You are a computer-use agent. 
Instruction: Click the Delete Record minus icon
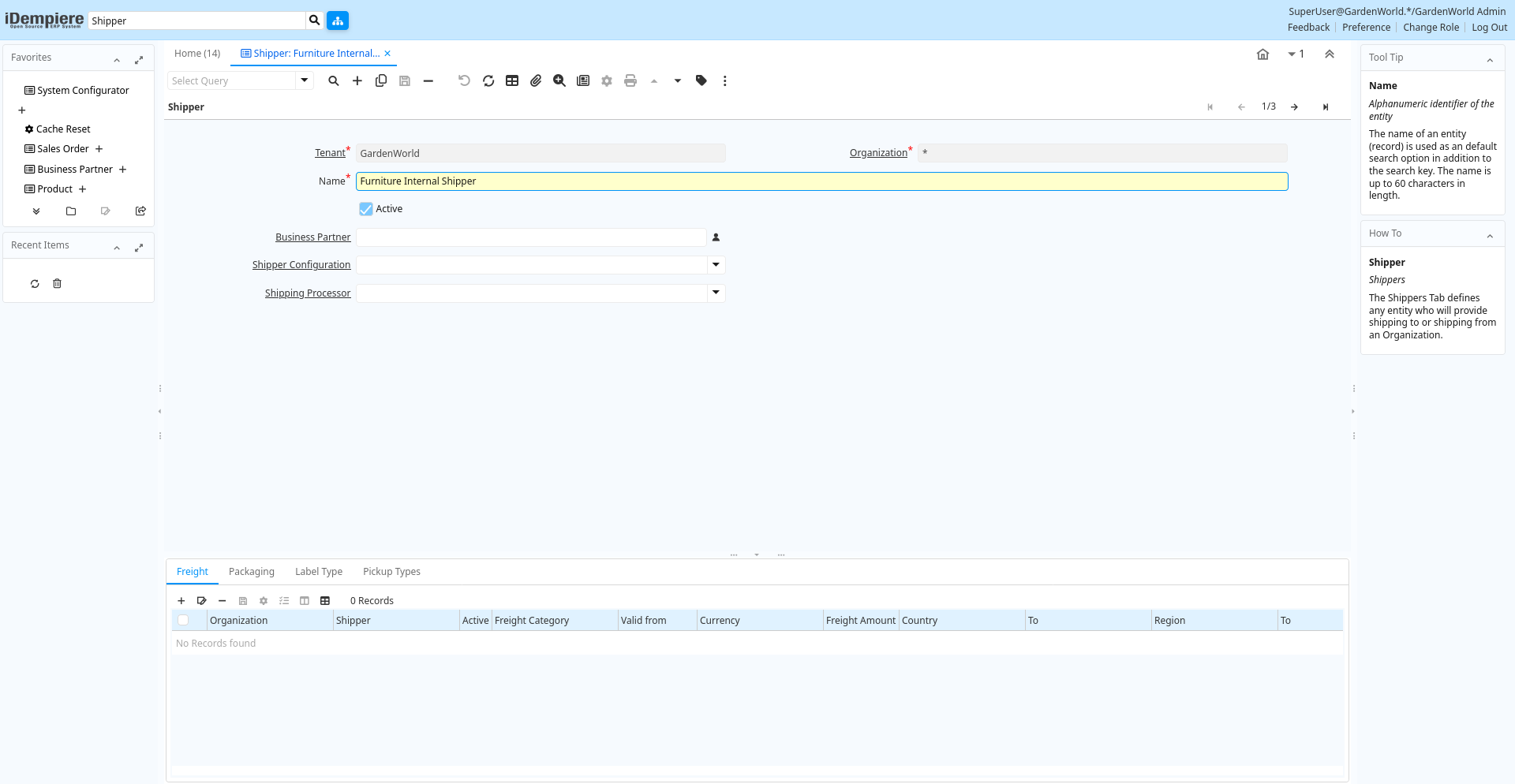pos(428,80)
